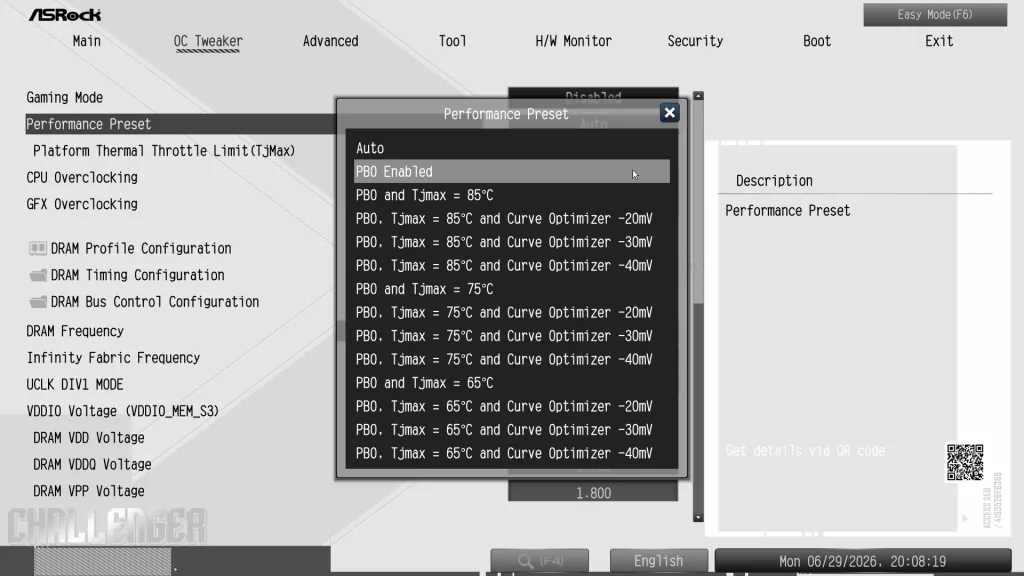Image resolution: width=1024 pixels, height=576 pixels.
Task: Open the Boot tab
Action: [817, 41]
